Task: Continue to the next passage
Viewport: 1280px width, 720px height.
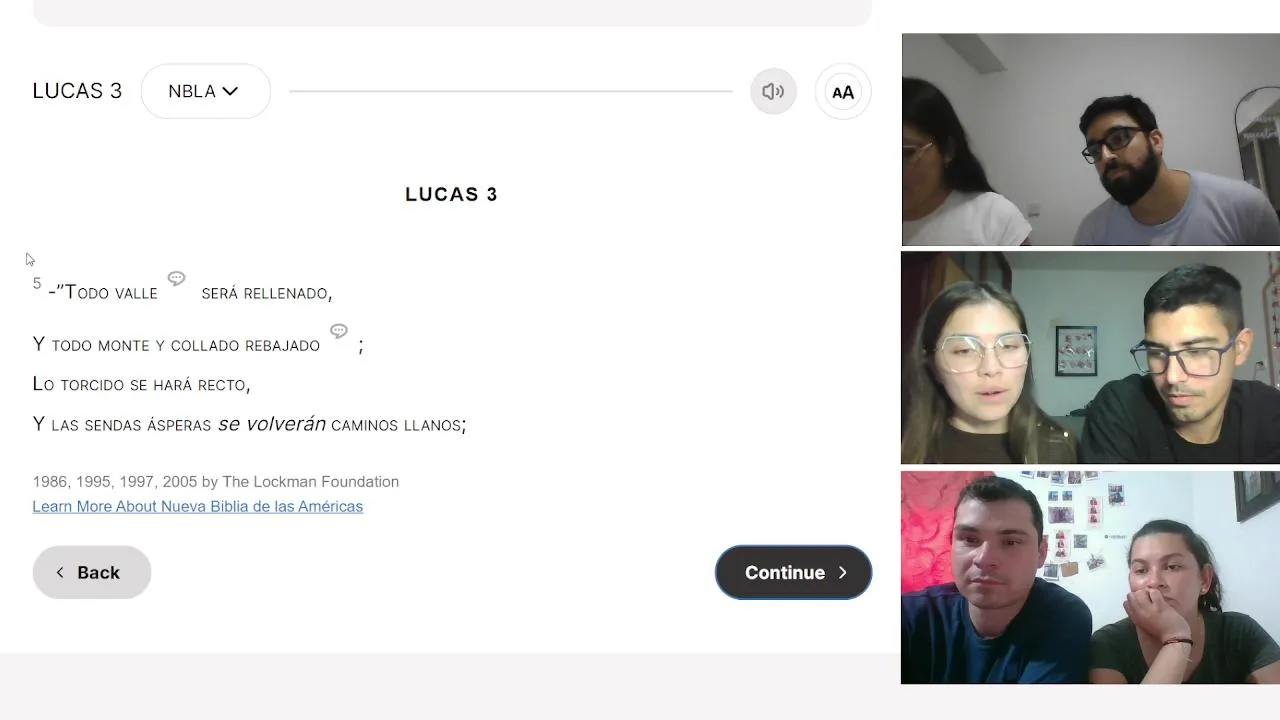Action: click(793, 572)
